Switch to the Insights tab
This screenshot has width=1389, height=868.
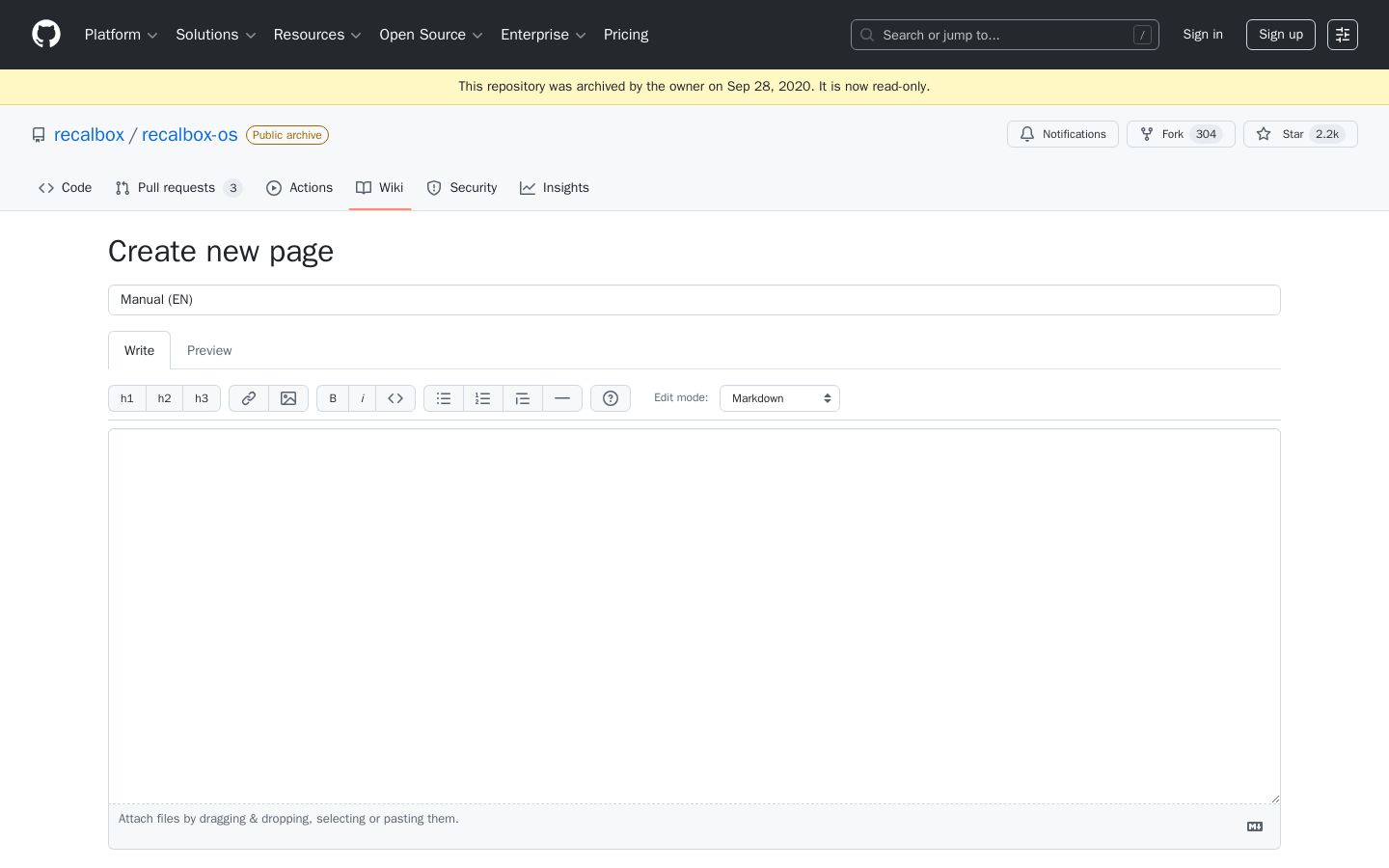[x=555, y=188]
